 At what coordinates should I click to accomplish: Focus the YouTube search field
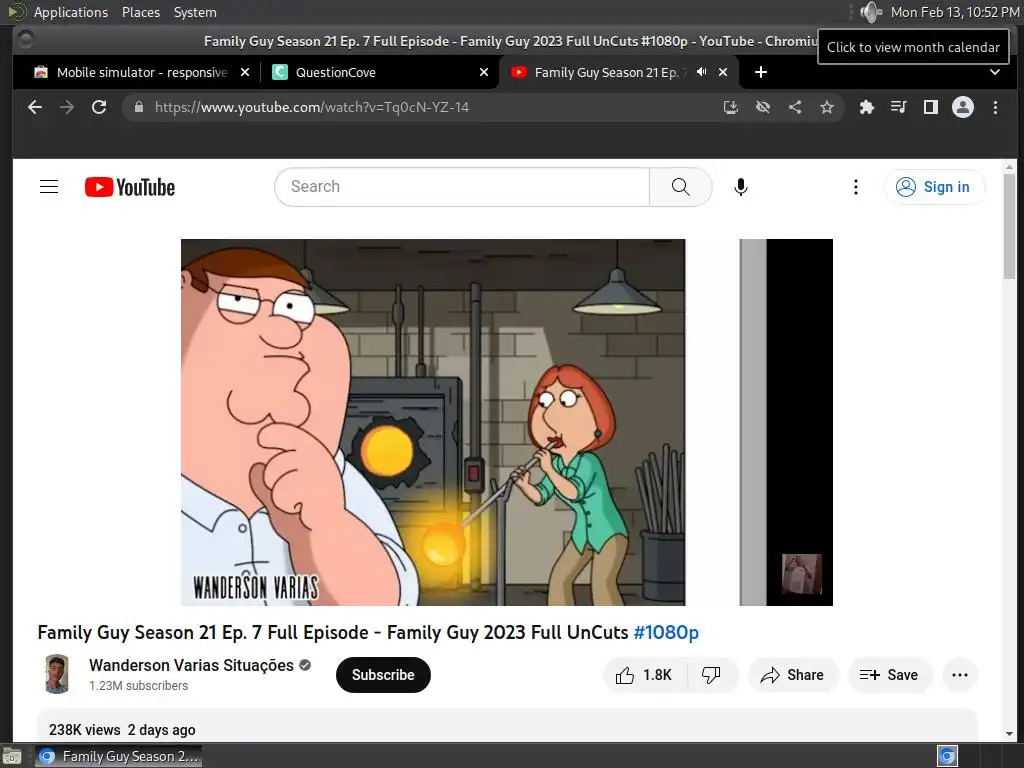pos(462,187)
